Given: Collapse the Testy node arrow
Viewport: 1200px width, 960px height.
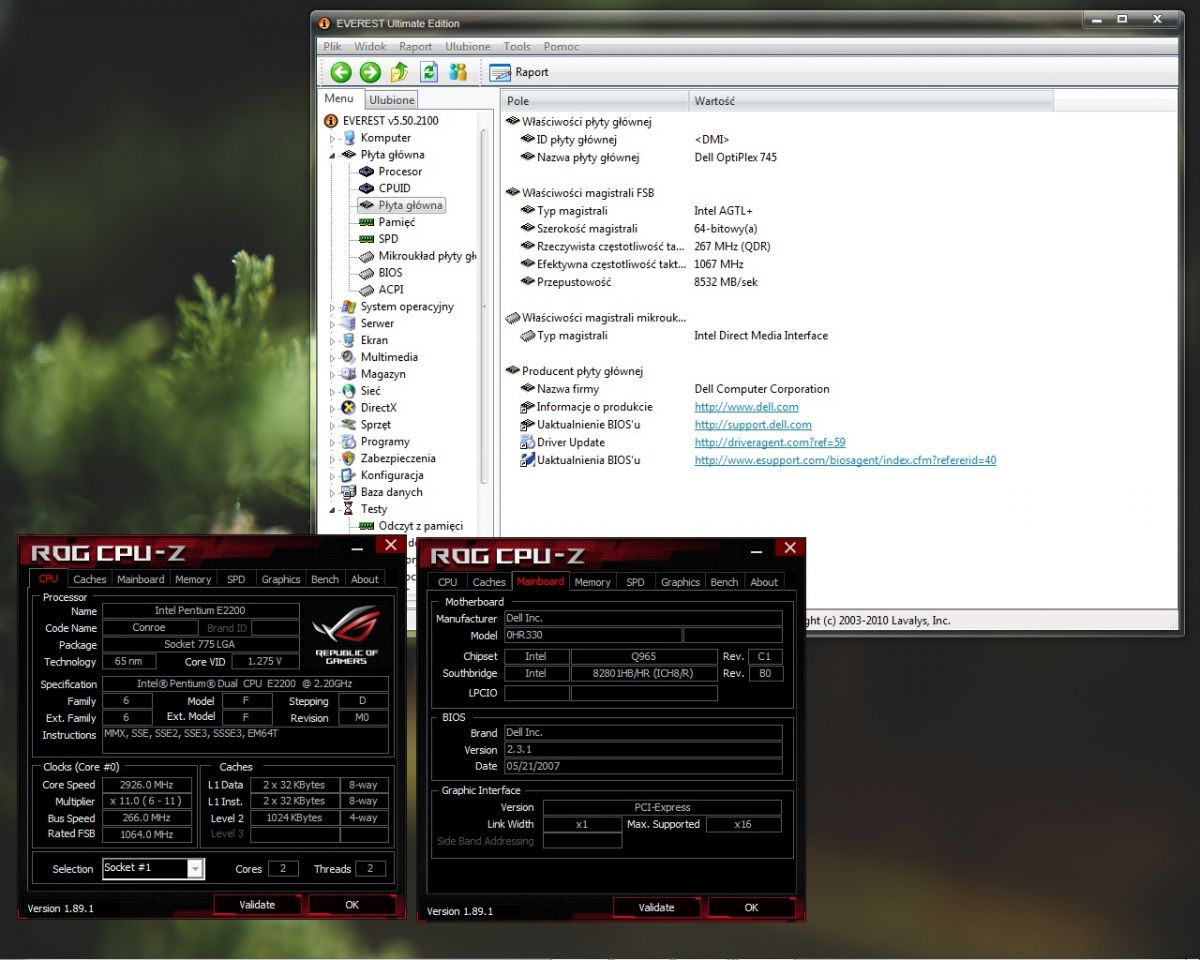Looking at the screenshot, I should 333,510.
